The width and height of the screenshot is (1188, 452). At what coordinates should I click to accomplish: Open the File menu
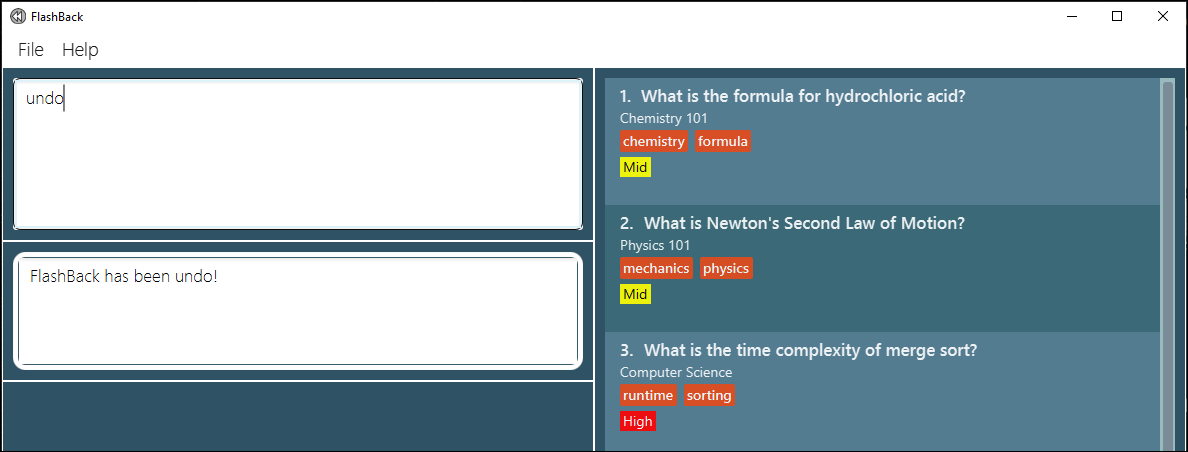(31, 50)
